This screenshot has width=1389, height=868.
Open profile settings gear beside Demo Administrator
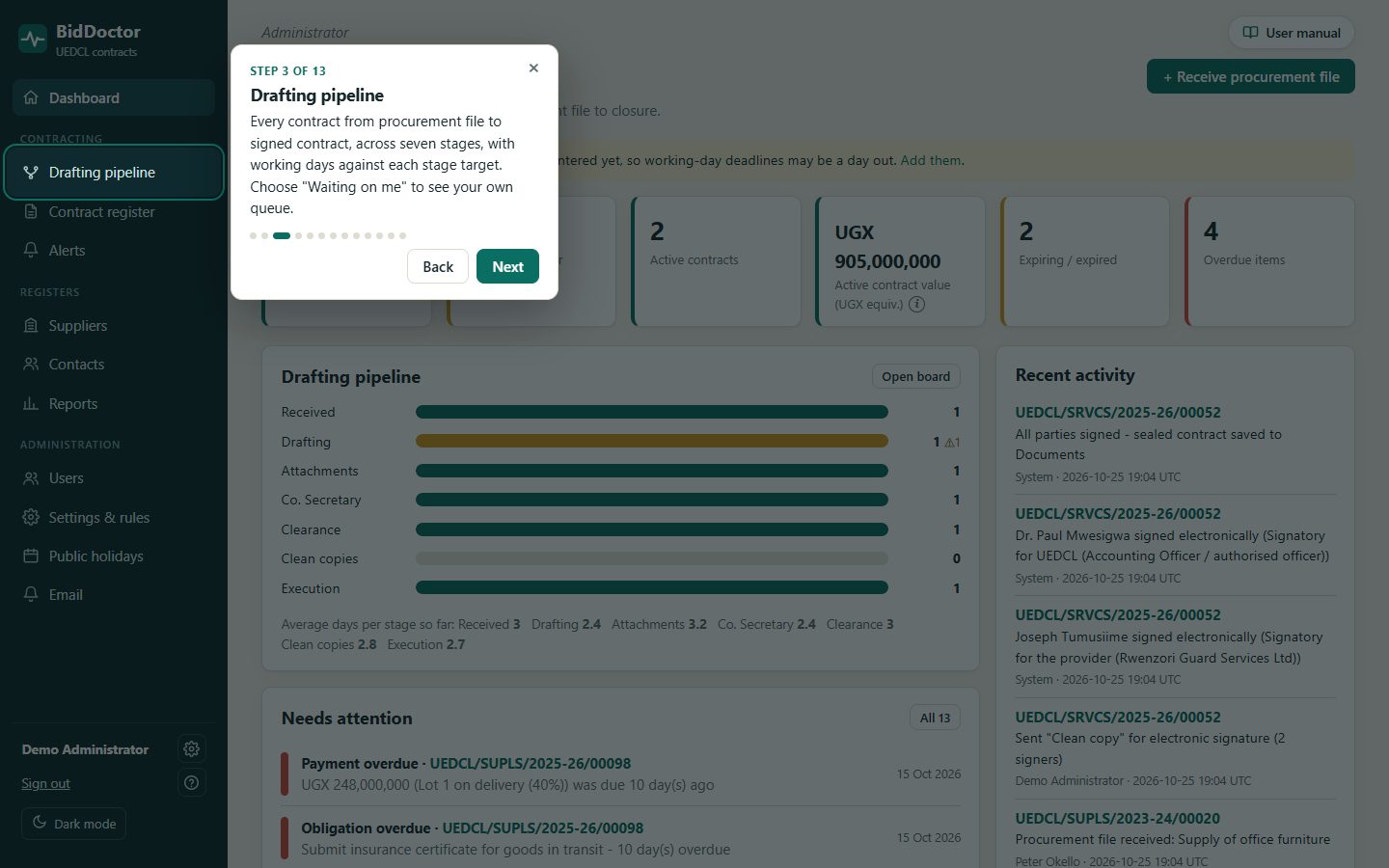pyautogui.click(x=191, y=748)
